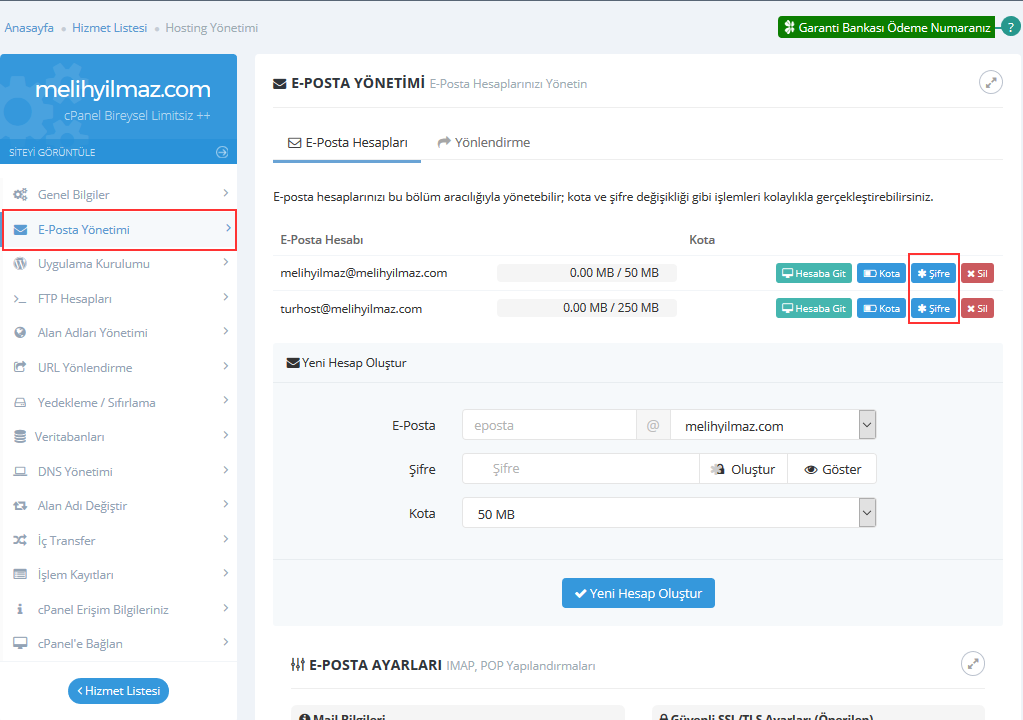This screenshot has height=720, width=1023.
Task: Click the Şifre password input field
Action: 580,469
